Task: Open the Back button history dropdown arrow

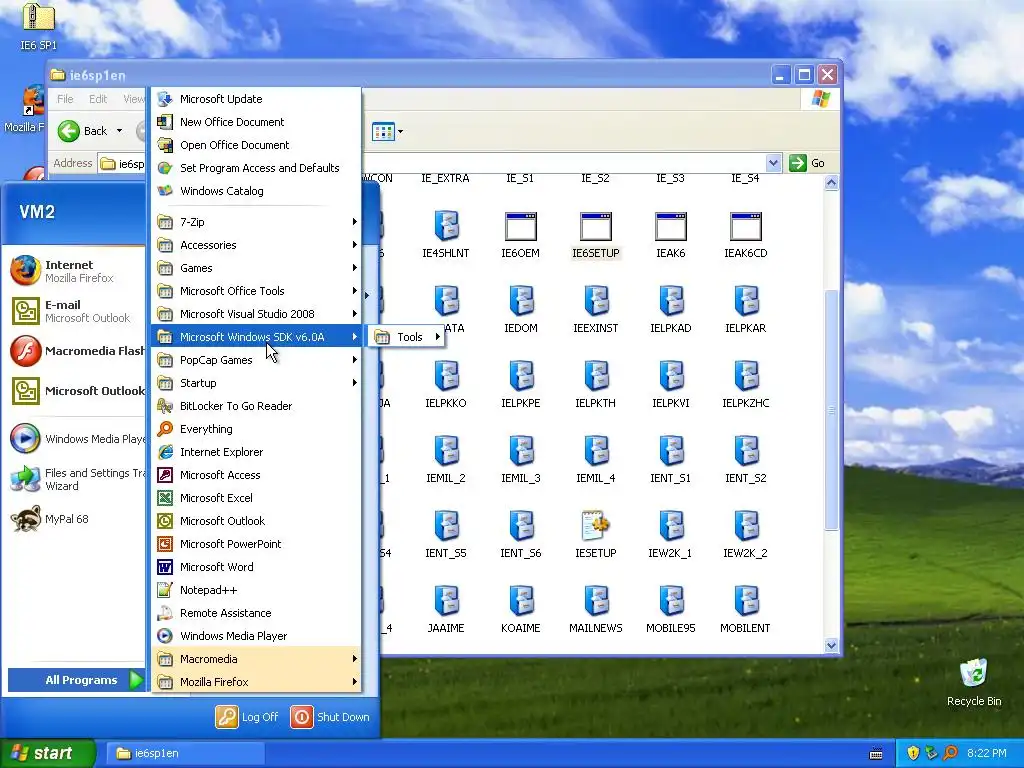Action: 120,131
